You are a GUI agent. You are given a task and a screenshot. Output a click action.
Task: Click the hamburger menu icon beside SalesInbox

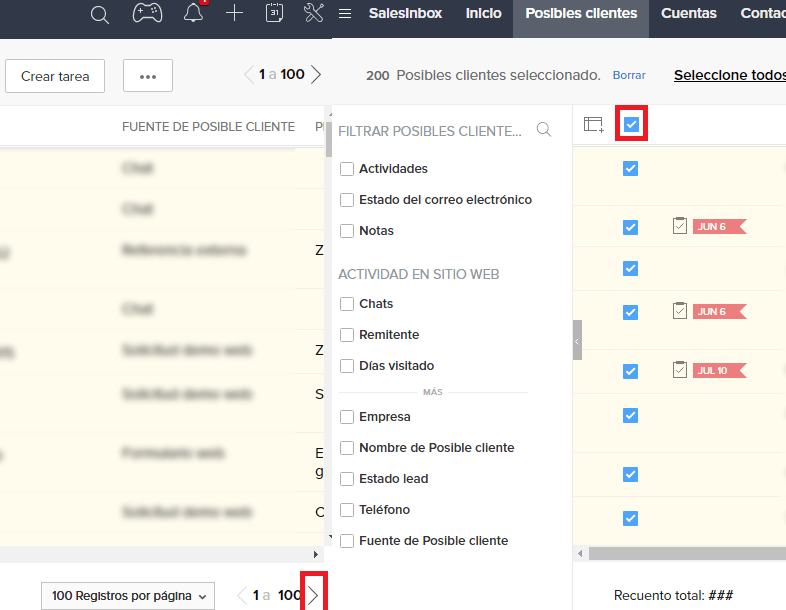(345, 13)
